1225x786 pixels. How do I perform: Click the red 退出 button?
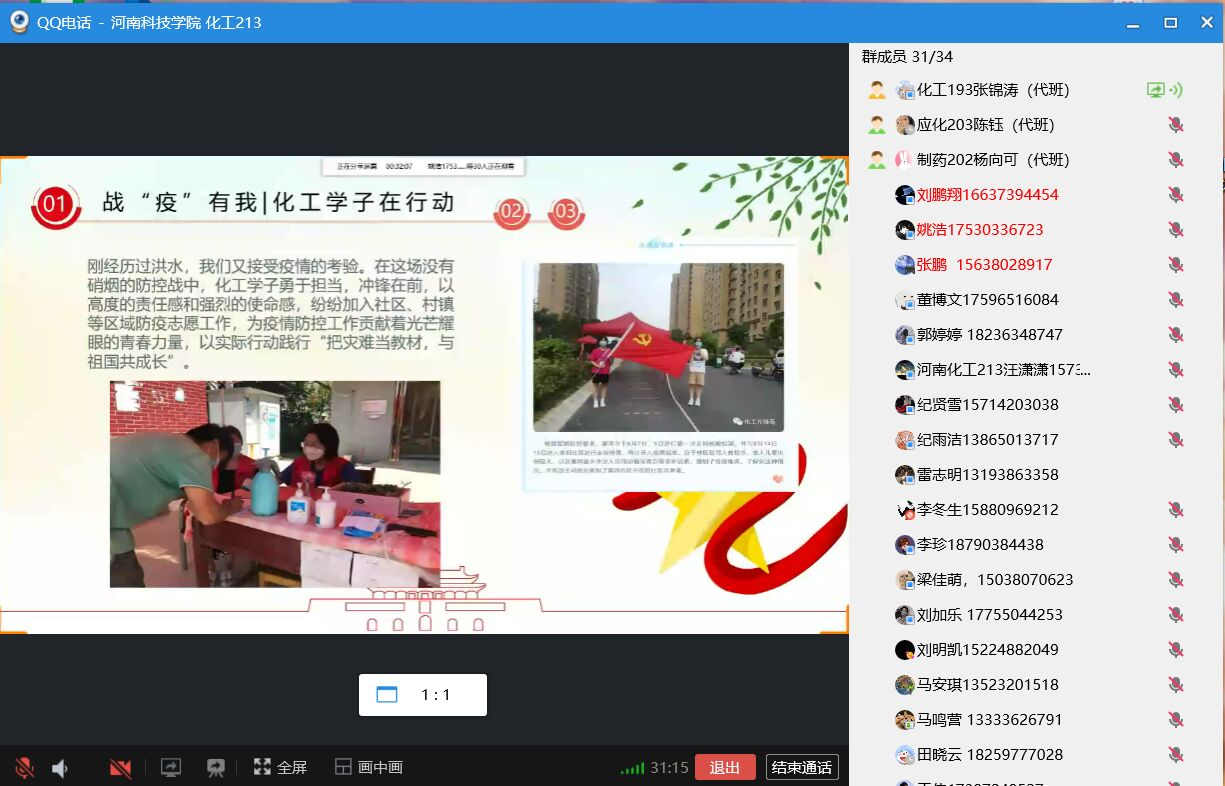pos(725,768)
